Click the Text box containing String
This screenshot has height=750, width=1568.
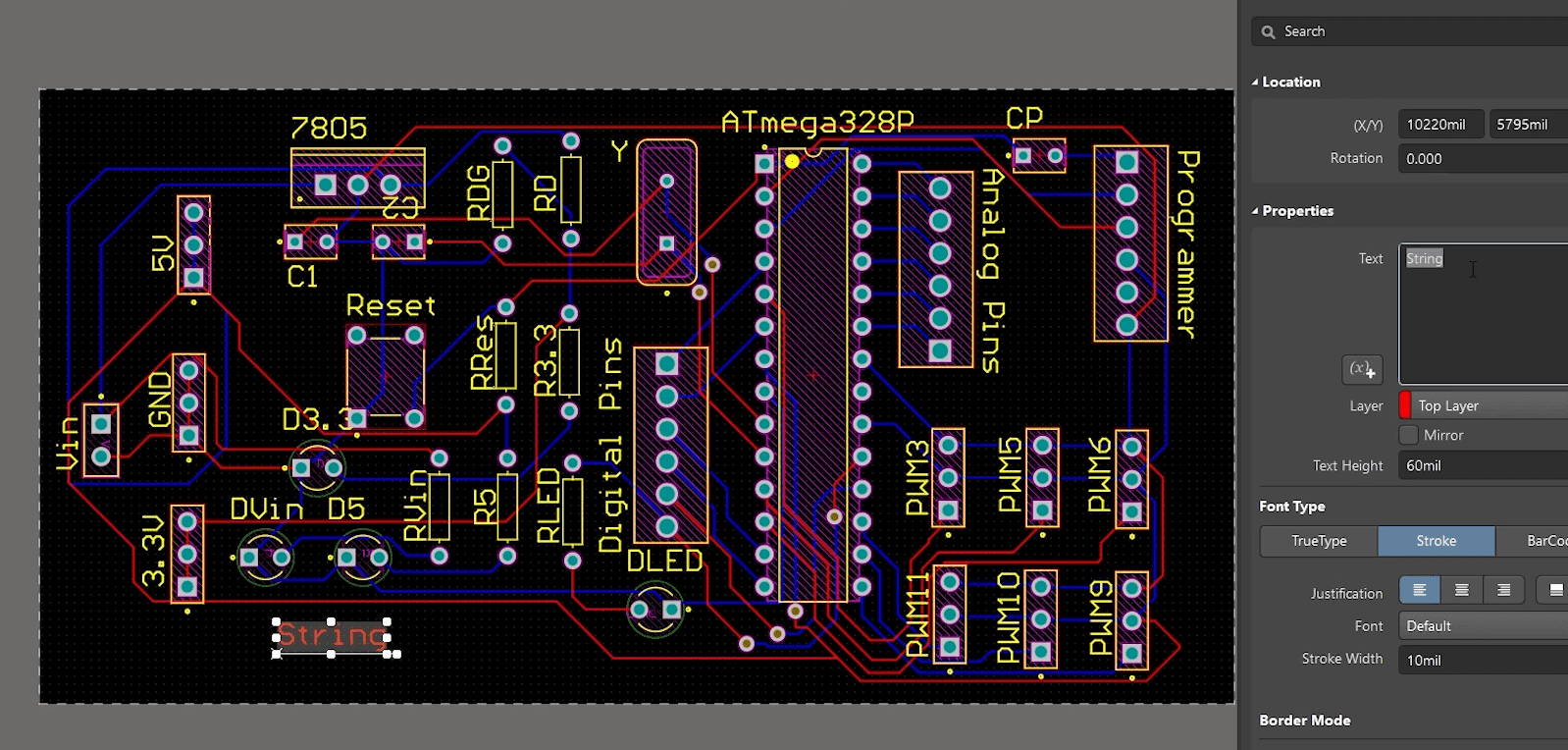coord(1483,314)
